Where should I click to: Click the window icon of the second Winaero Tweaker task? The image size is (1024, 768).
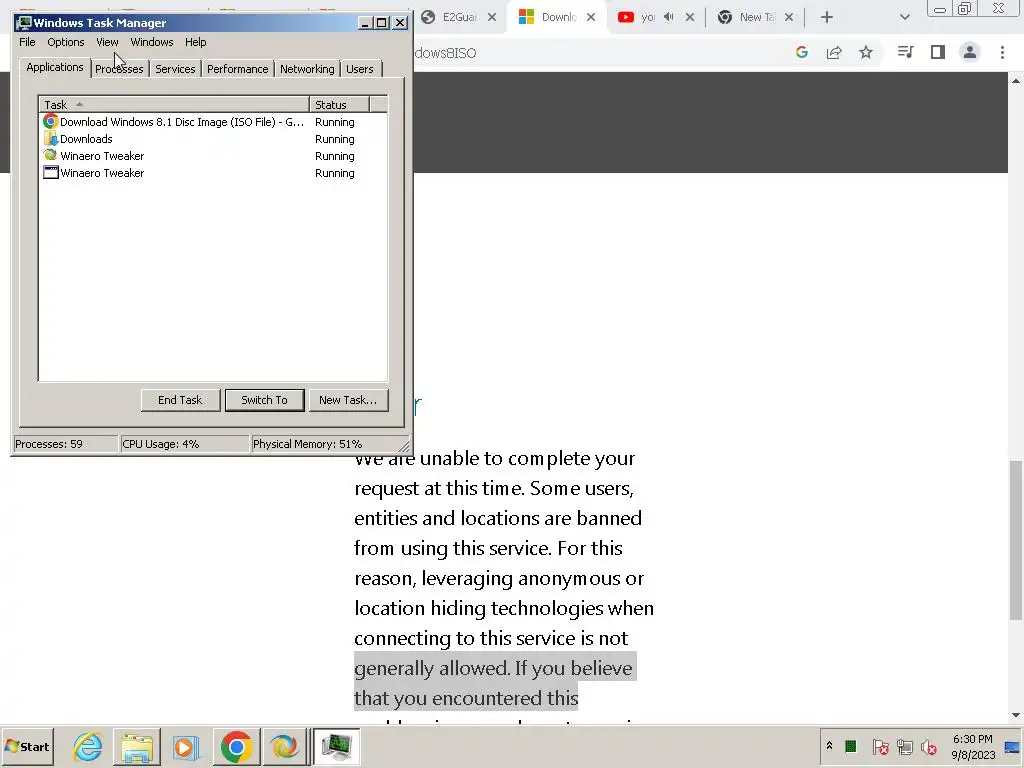pyautogui.click(x=50, y=172)
